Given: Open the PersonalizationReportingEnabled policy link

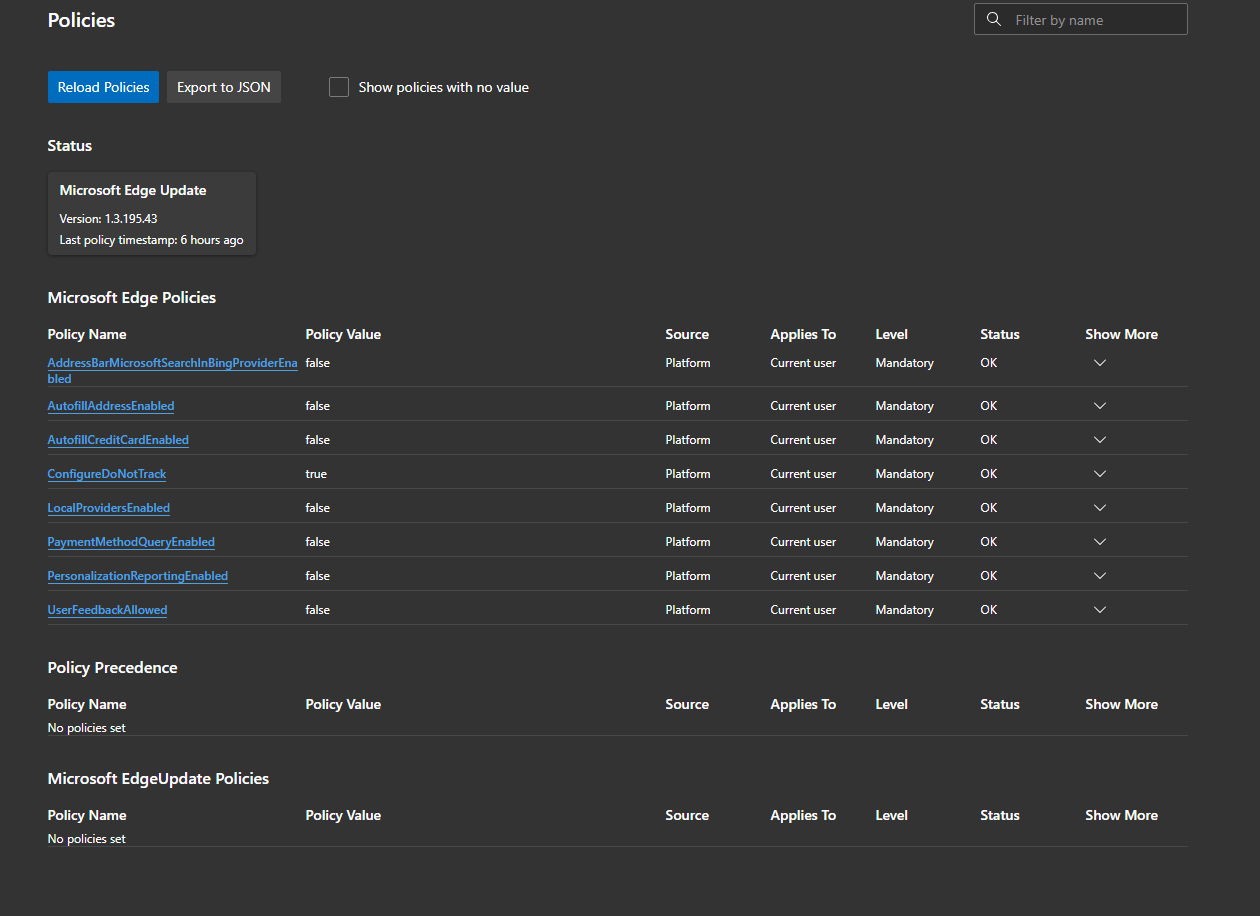Looking at the screenshot, I should pyautogui.click(x=138, y=576).
